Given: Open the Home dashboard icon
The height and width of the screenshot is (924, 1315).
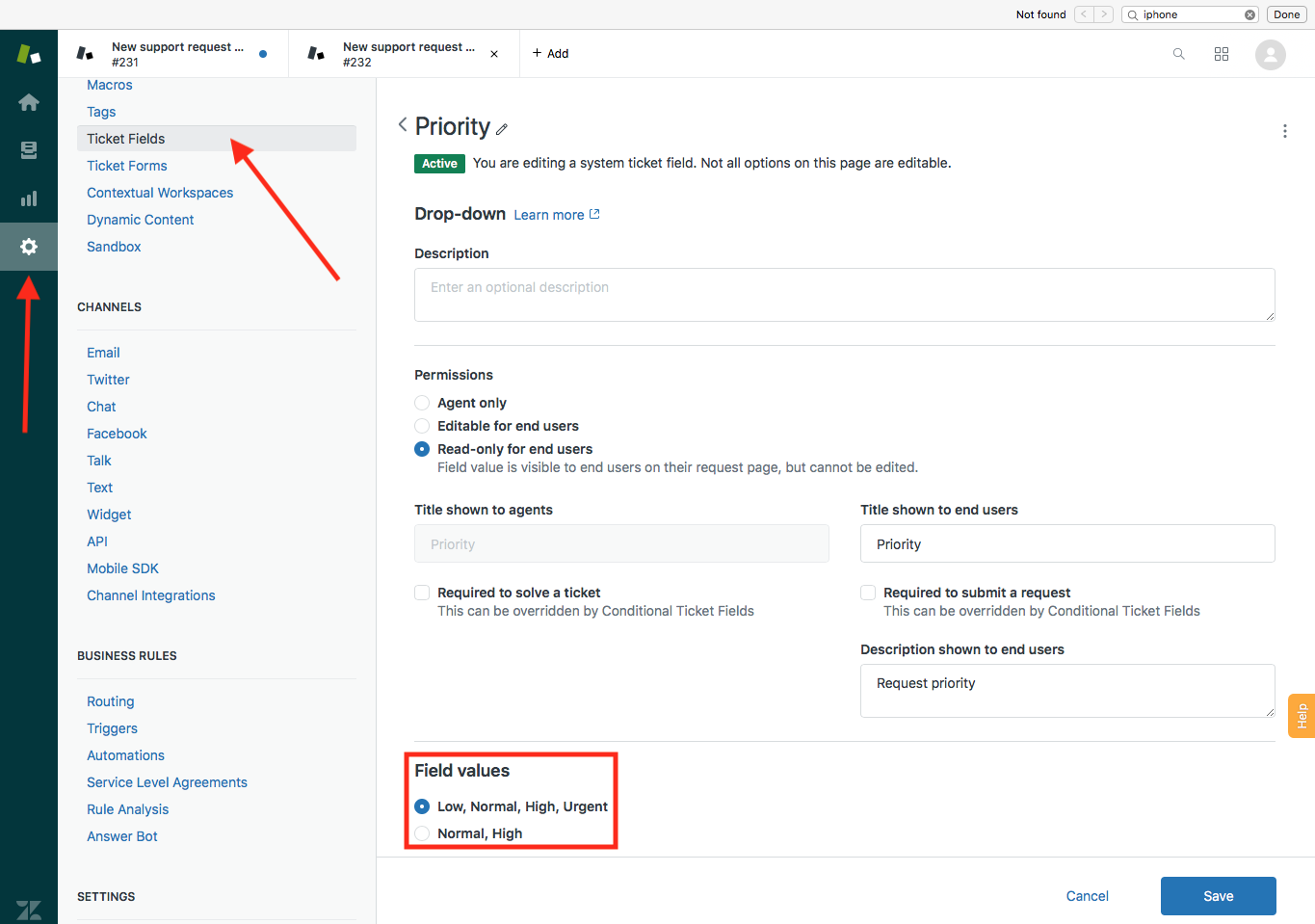Looking at the screenshot, I should [x=29, y=102].
